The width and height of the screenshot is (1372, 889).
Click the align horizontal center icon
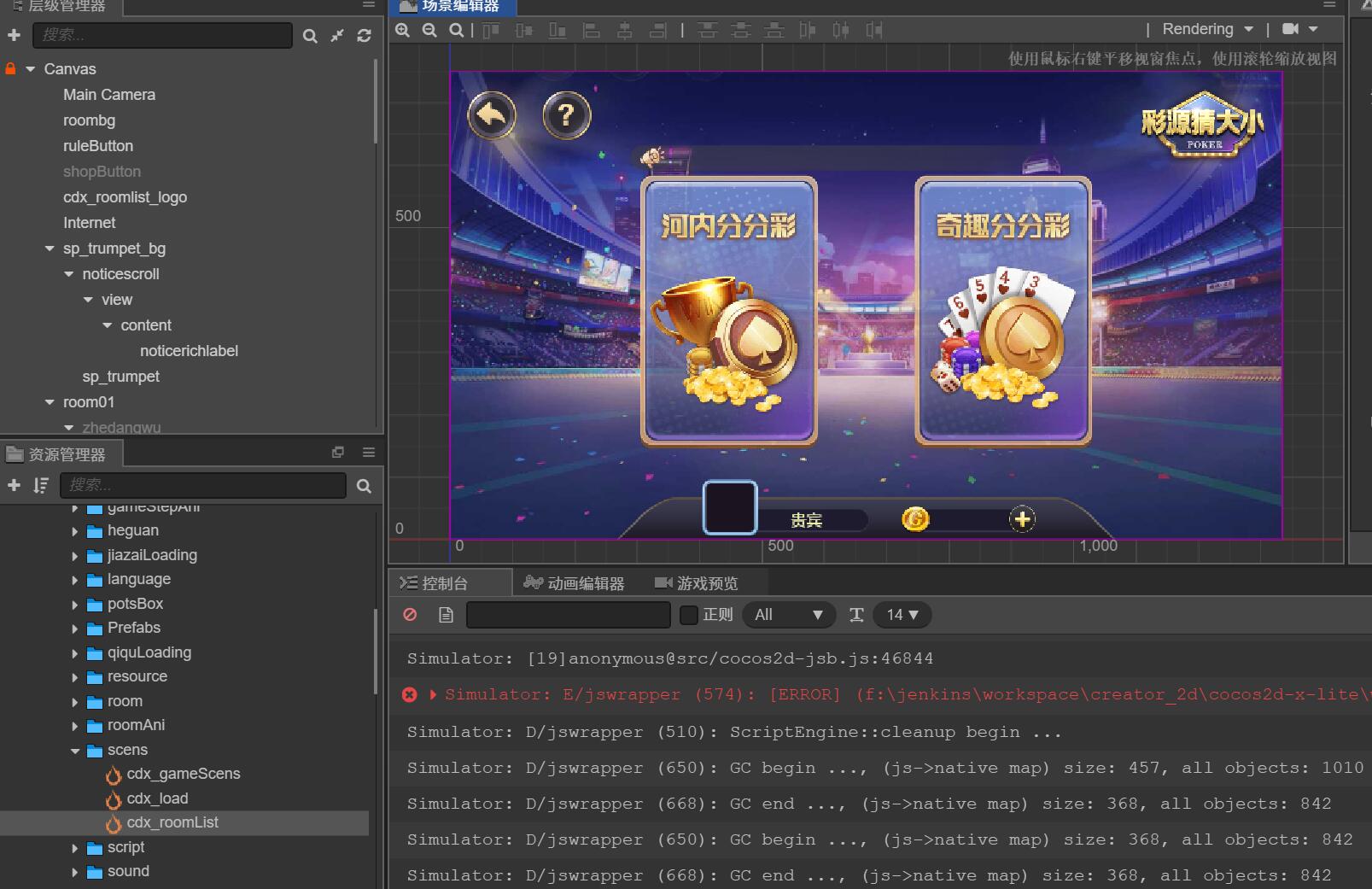(x=625, y=30)
